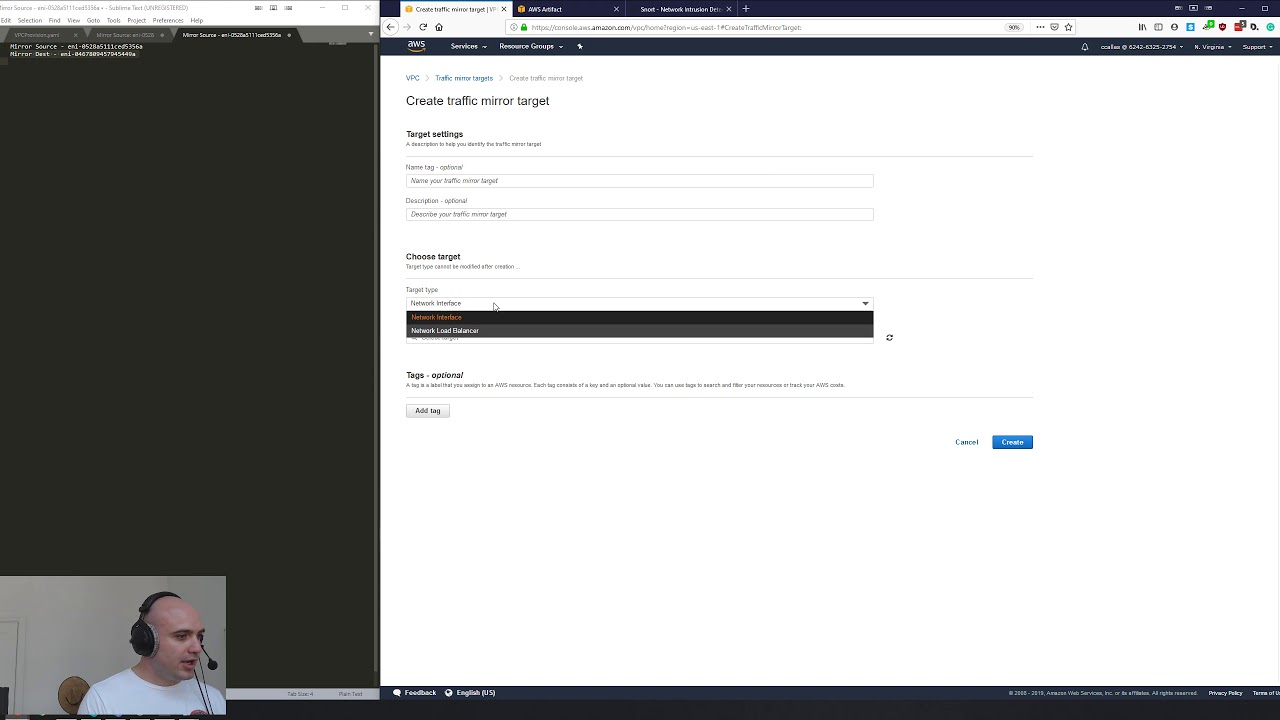Close the Create traffic mirror target tab
This screenshot has width=1280, height=720.
pos(504,9)
